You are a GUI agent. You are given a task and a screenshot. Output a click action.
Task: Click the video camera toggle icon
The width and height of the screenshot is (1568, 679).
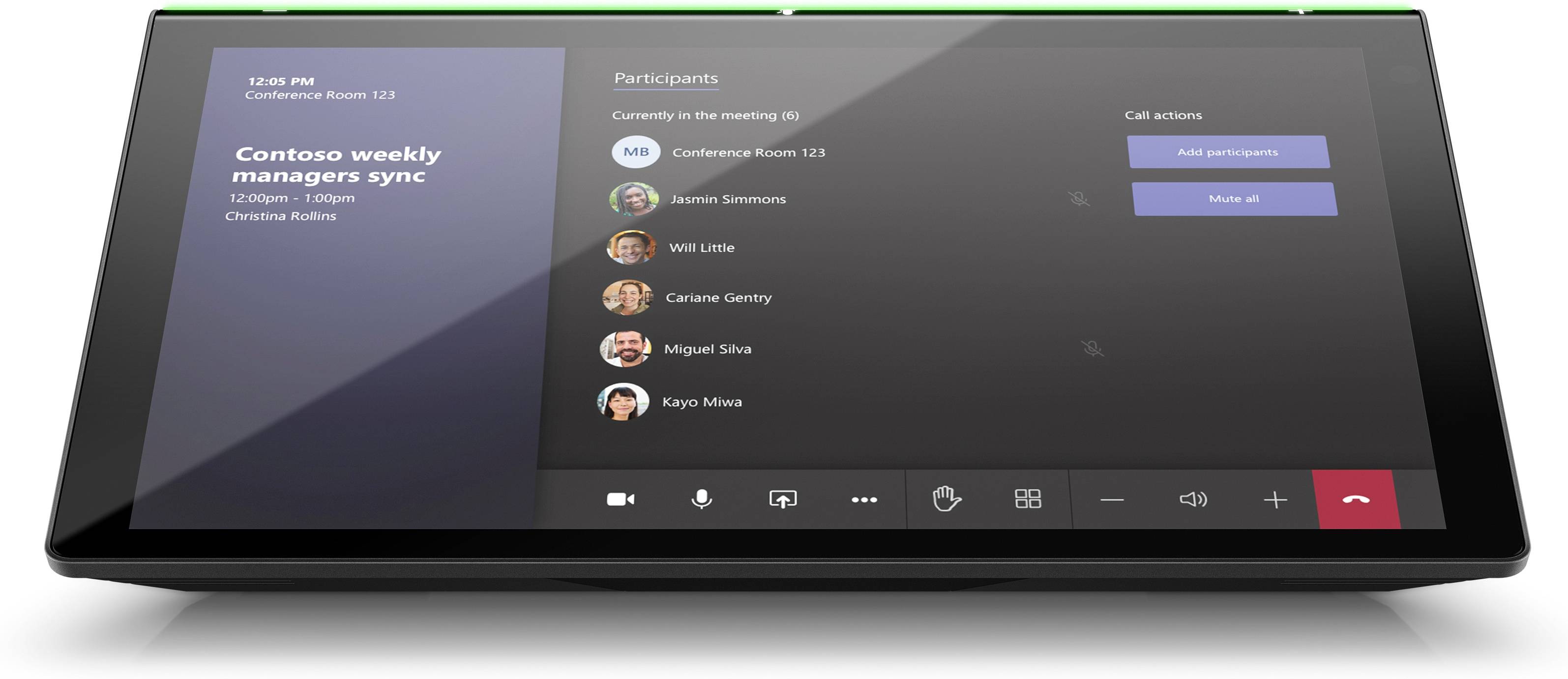(x=615, y=498)
